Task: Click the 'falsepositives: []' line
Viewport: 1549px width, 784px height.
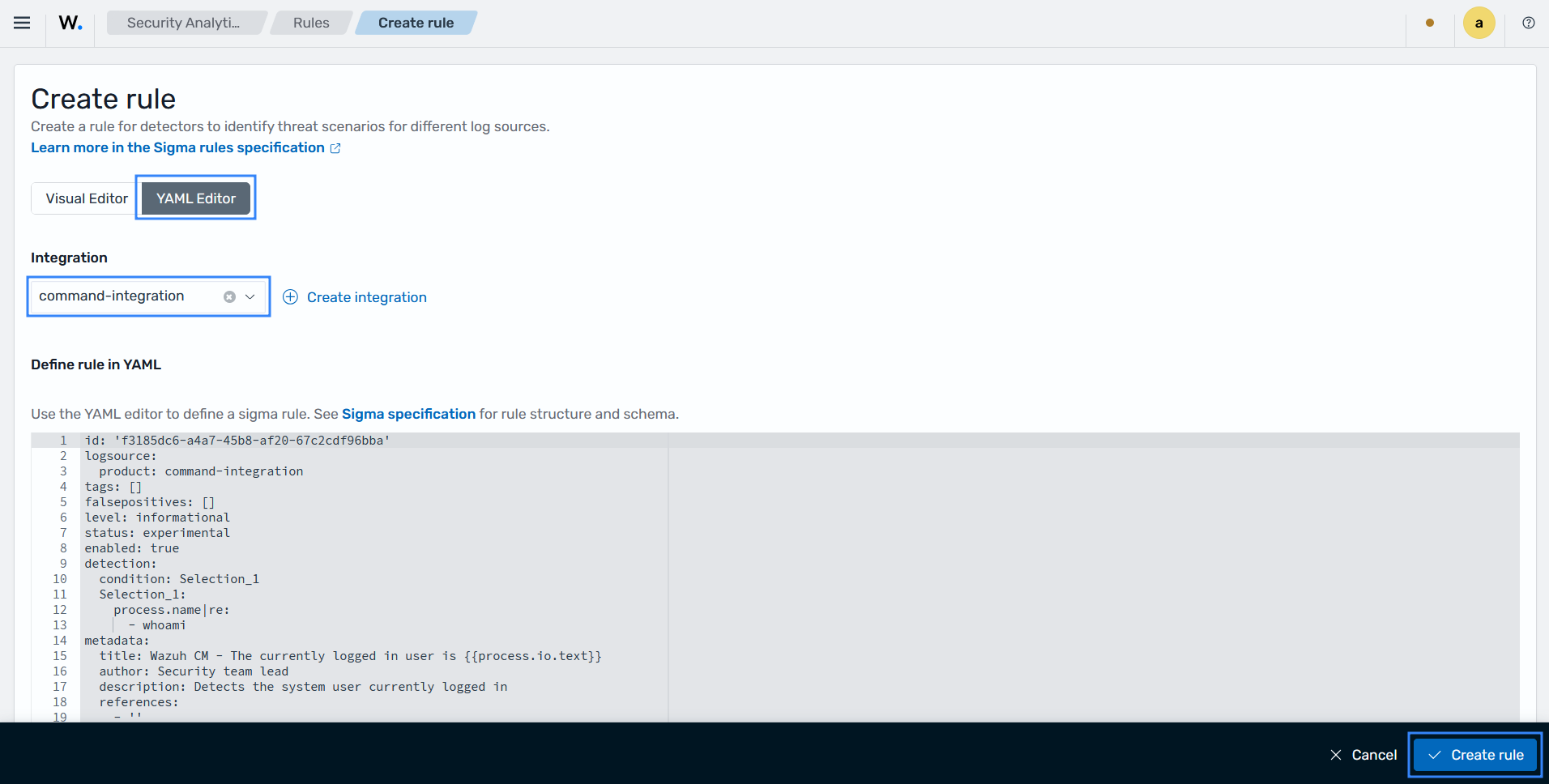Action: pyautogui.click(x=150, y=502)
